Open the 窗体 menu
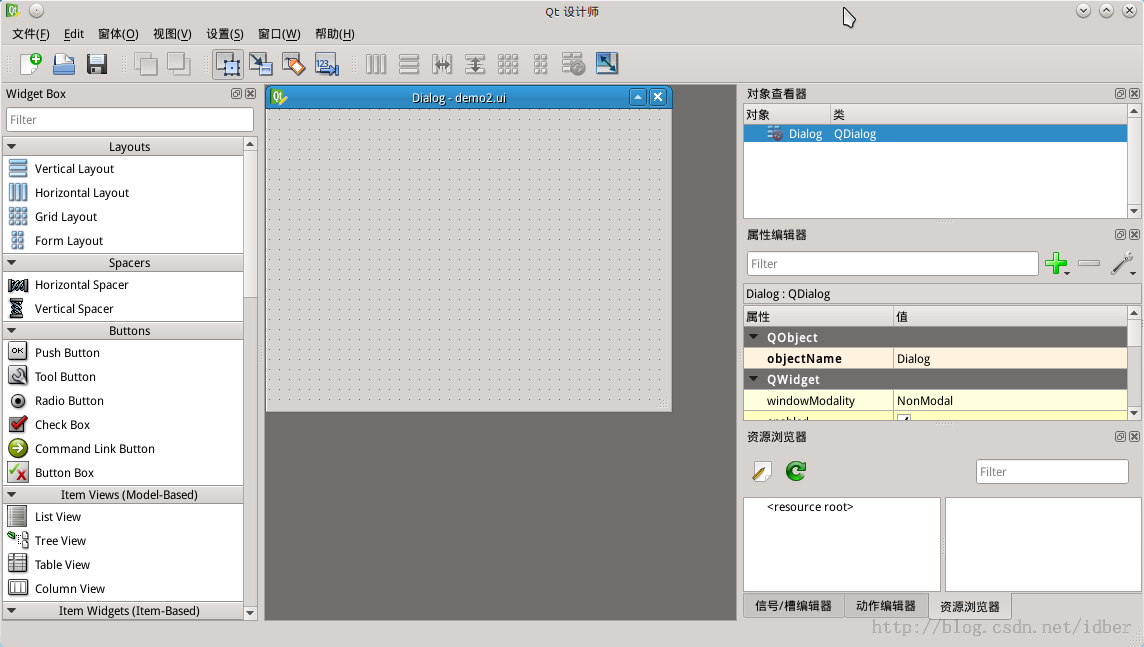The image size is (1144, 647). [117, 33]
